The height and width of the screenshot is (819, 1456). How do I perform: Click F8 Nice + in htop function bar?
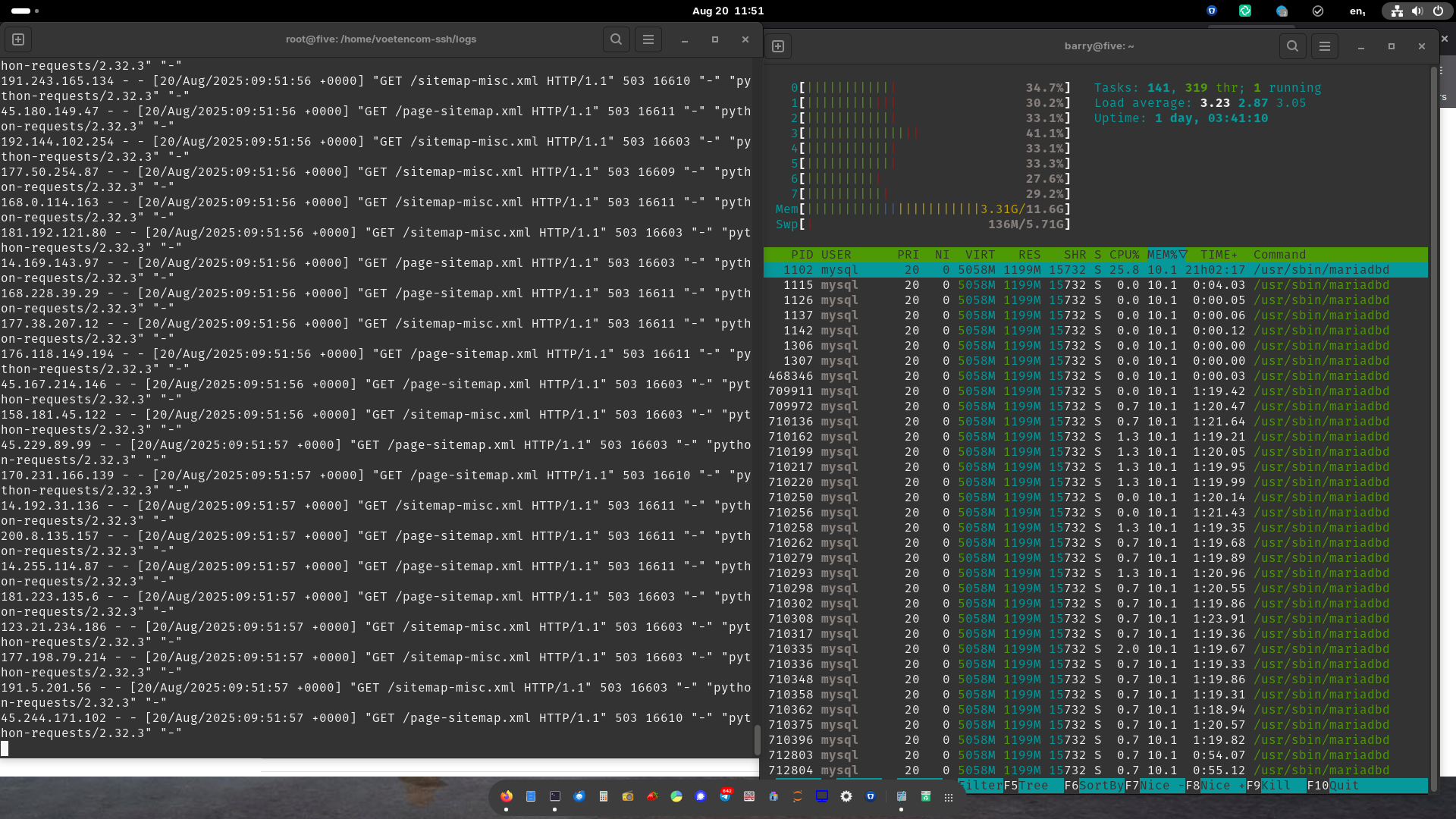(1215, 786)
